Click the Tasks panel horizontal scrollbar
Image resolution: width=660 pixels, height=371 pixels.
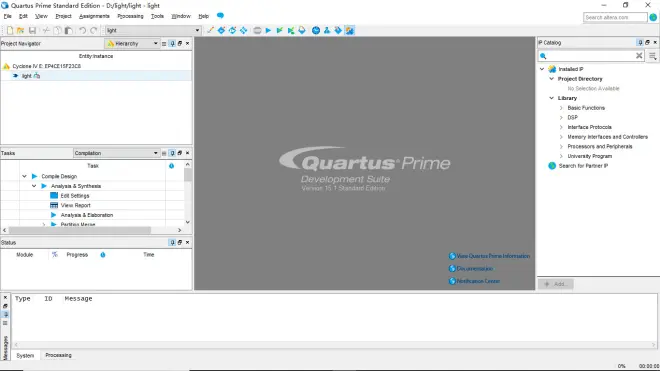tap(80, 230)
